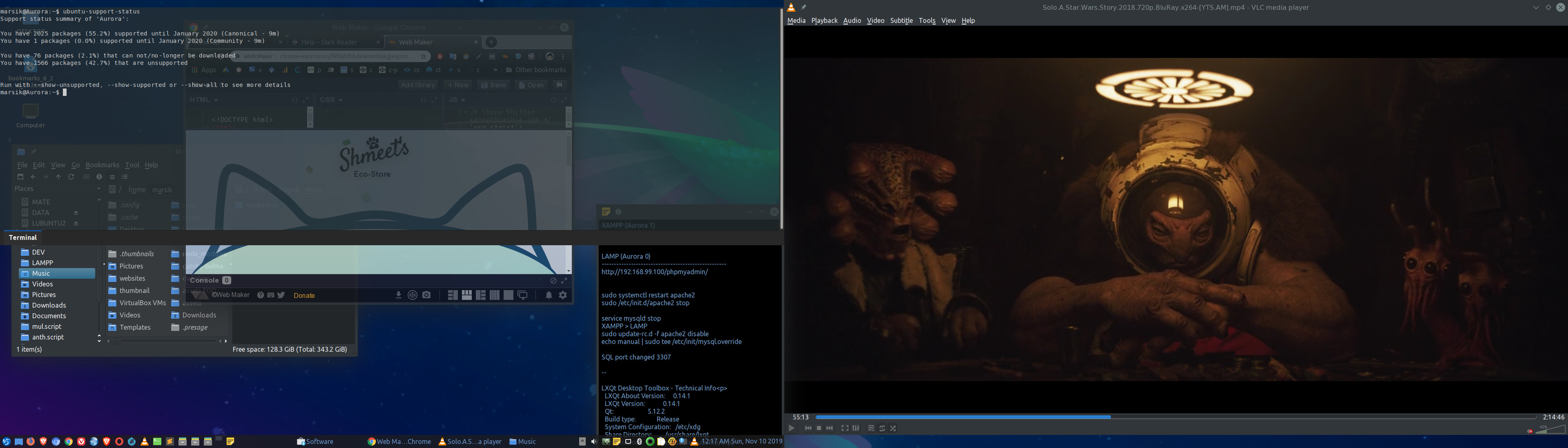Image resolution: width=1568 pixels, height=448 pixels.
Task: Download creation via Web Maker download icon
Action: point(399,295)
